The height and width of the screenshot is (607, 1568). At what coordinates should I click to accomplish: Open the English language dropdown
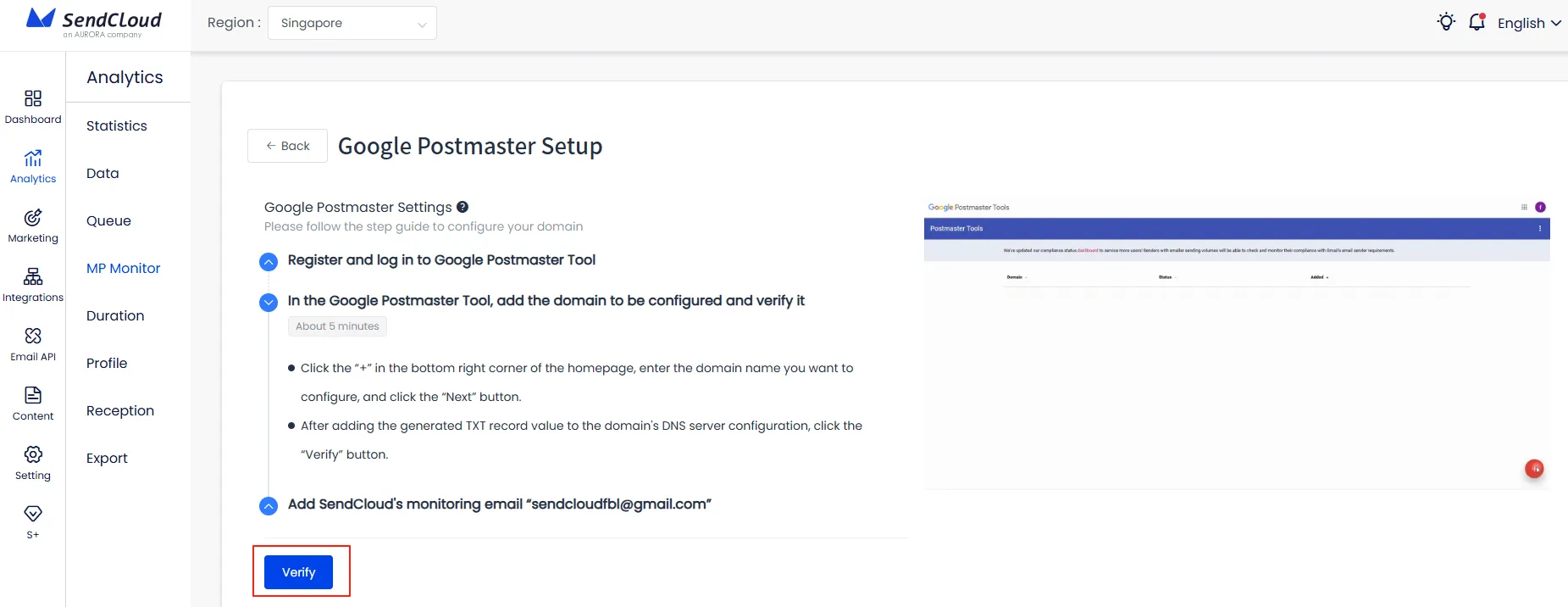click(1529, 23)
